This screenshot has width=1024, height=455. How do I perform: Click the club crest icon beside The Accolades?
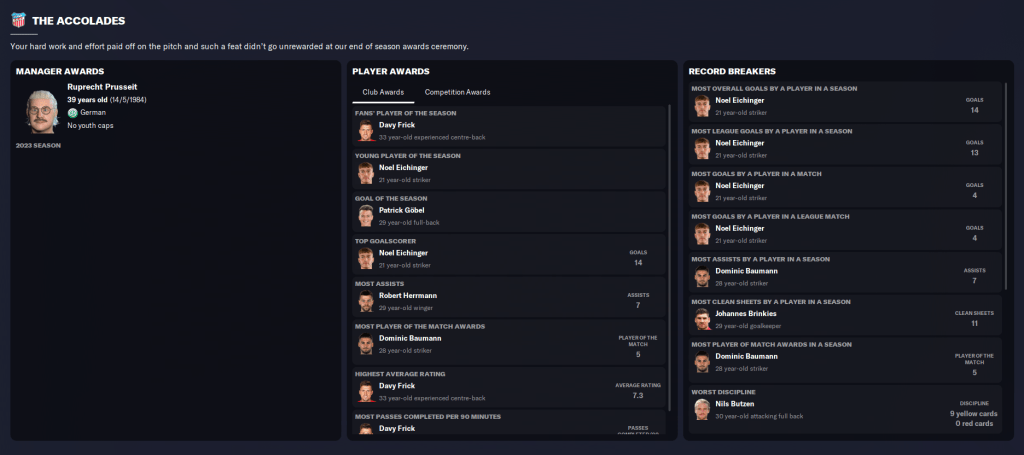[x=18, y=20]
